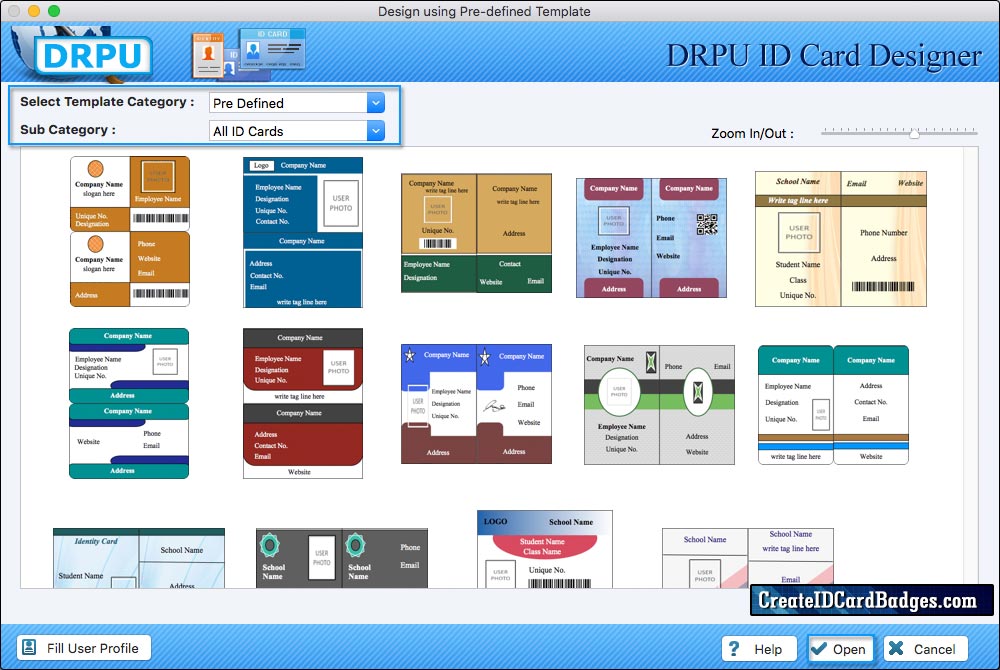The image size is (1000, 670).
Task: Open the Select Template Category dropdown
Action: tap(376, 103)
